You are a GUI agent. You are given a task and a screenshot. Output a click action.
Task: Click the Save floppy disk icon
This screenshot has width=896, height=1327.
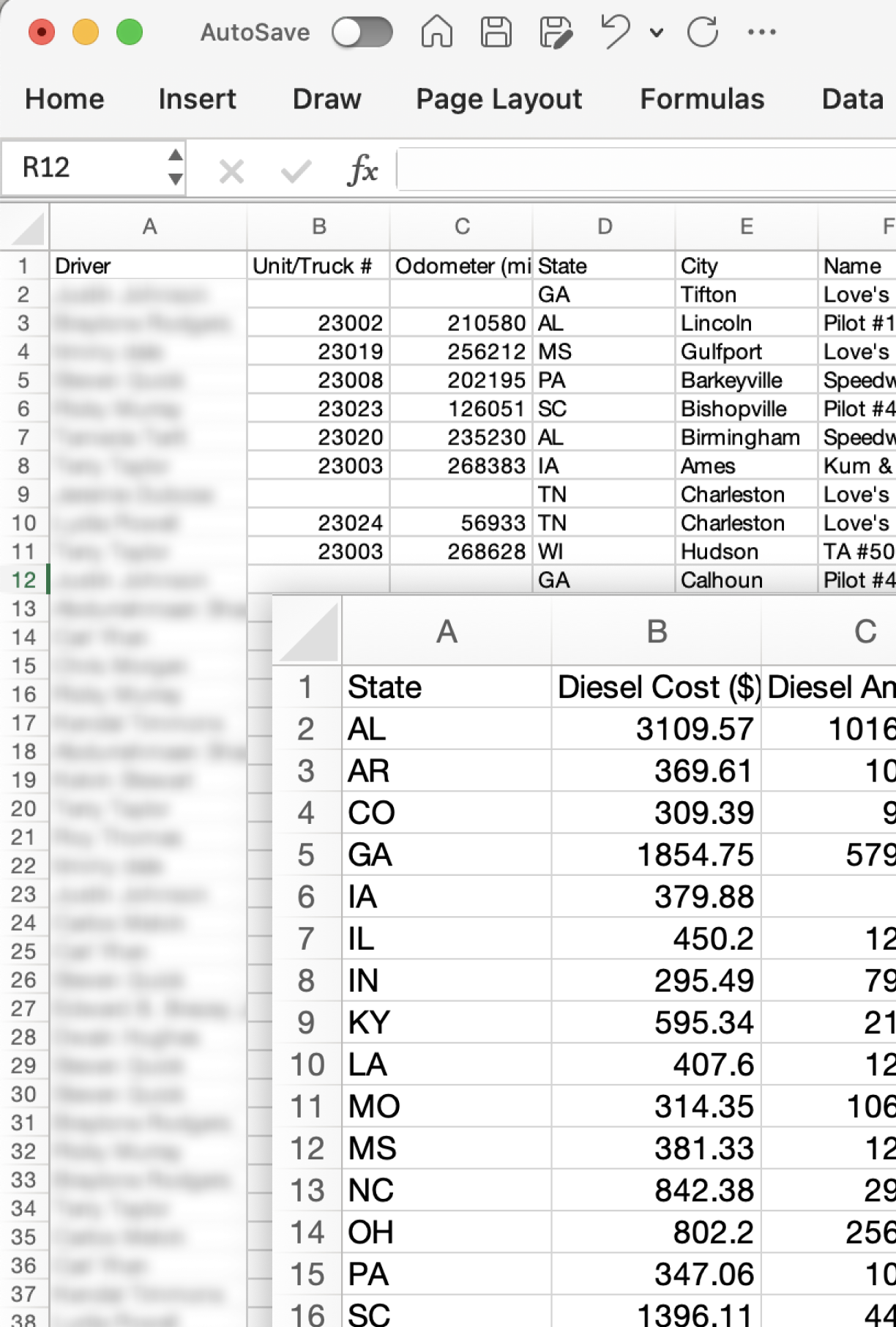pyautogui.click(x=496, y=32)
